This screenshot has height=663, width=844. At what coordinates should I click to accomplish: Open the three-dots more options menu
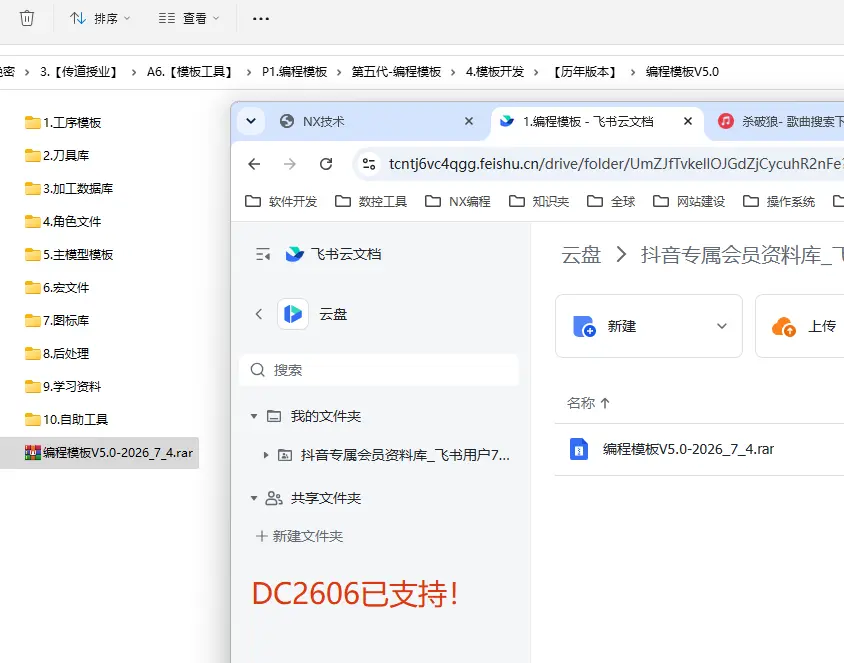[x=261, y=18]
